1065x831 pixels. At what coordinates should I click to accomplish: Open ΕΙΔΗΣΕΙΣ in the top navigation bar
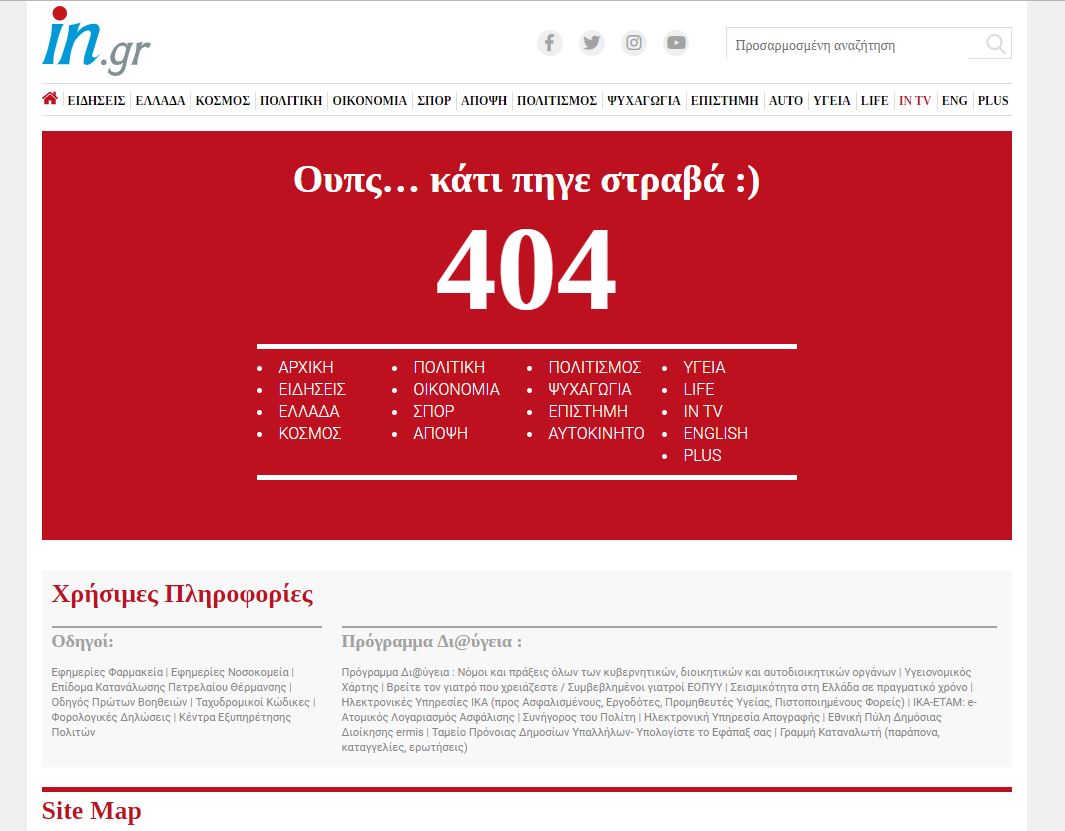pos(96,101)
